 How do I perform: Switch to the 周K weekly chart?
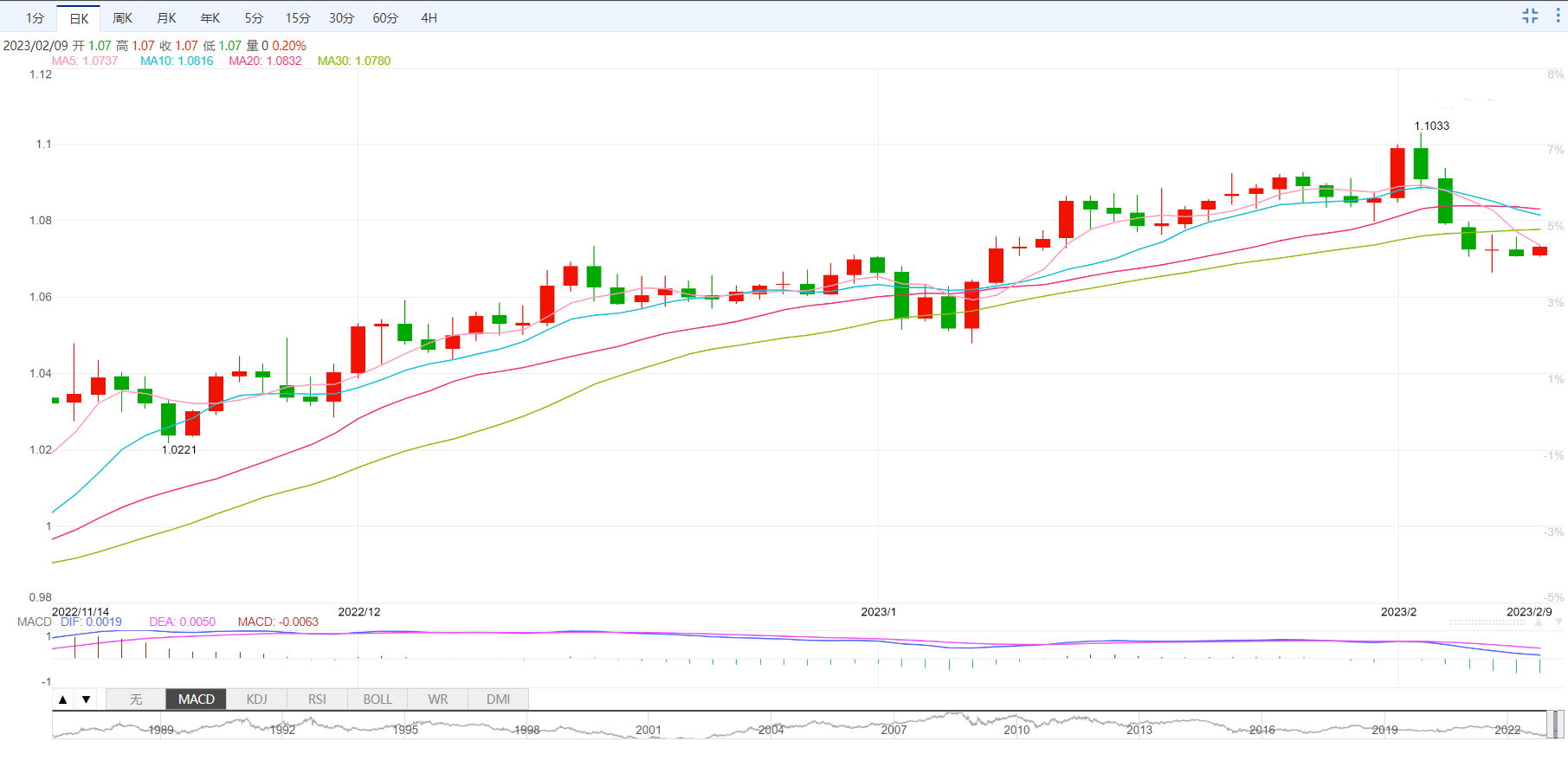[x=122, y=18]
